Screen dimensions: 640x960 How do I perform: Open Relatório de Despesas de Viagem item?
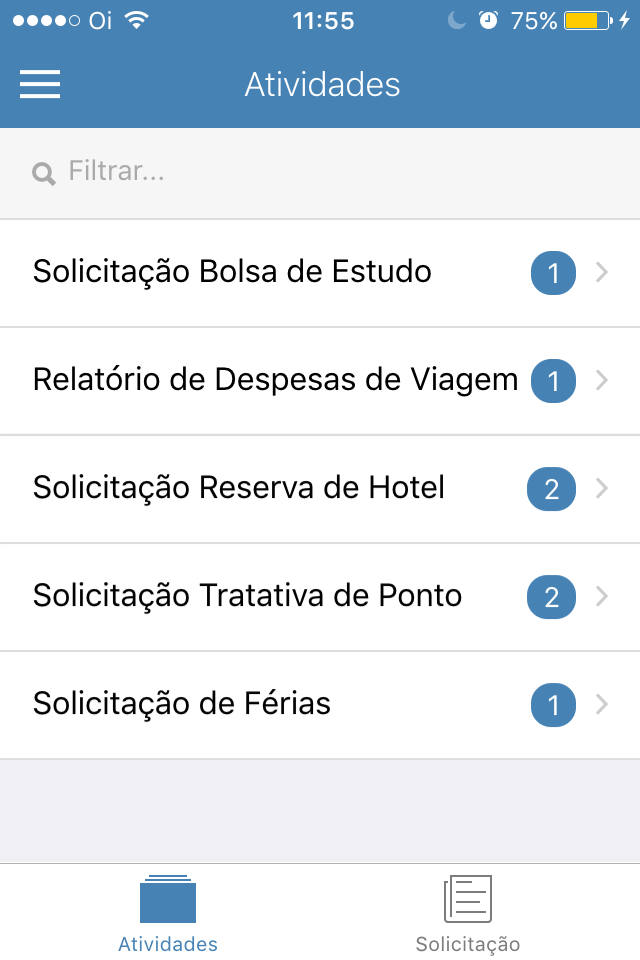point(320,380)
